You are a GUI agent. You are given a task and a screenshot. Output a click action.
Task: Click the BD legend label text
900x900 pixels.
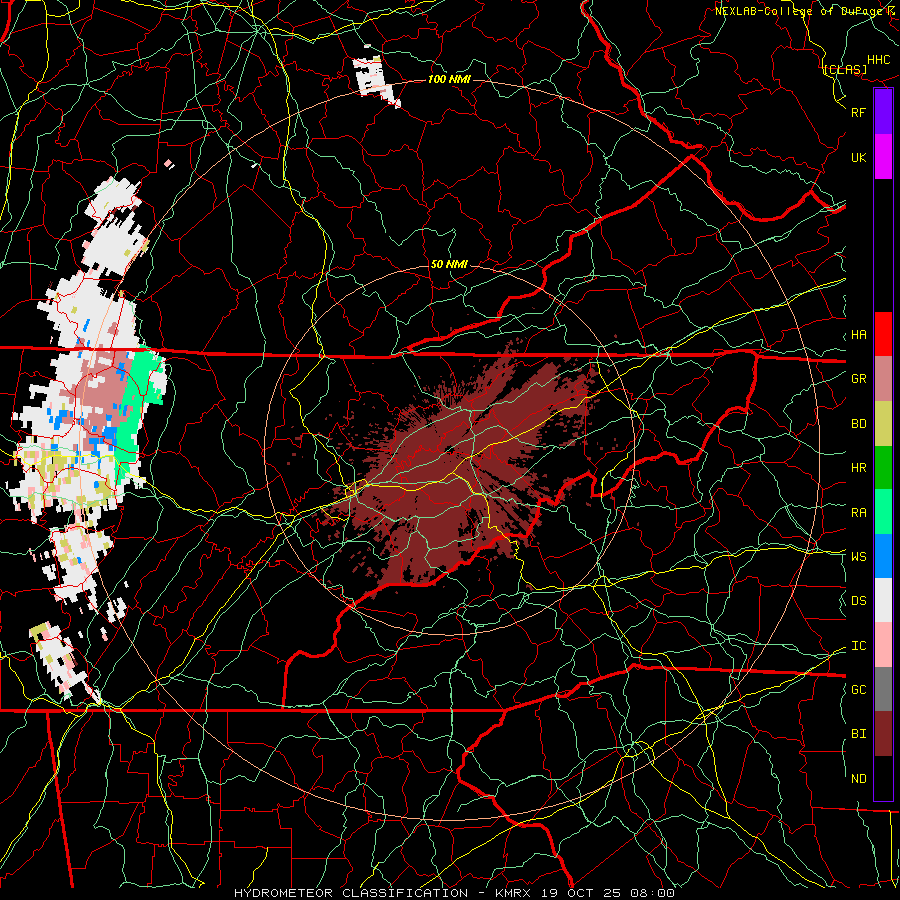[859, 424]
